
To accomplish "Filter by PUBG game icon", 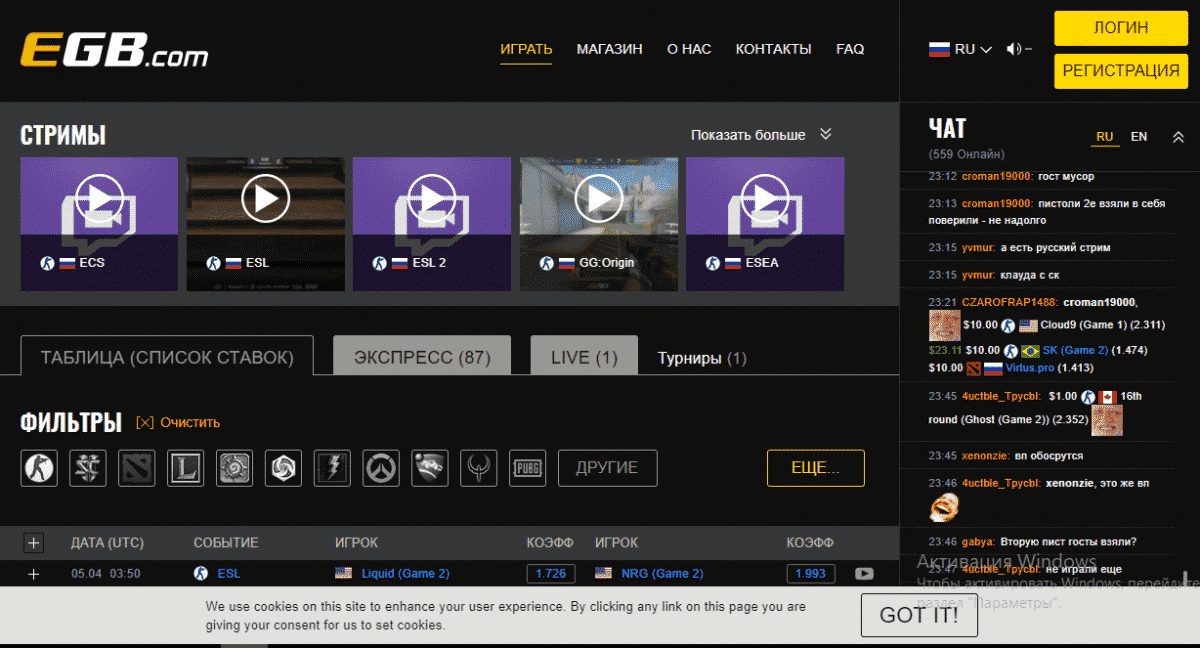I will click(x=527, y=468).
